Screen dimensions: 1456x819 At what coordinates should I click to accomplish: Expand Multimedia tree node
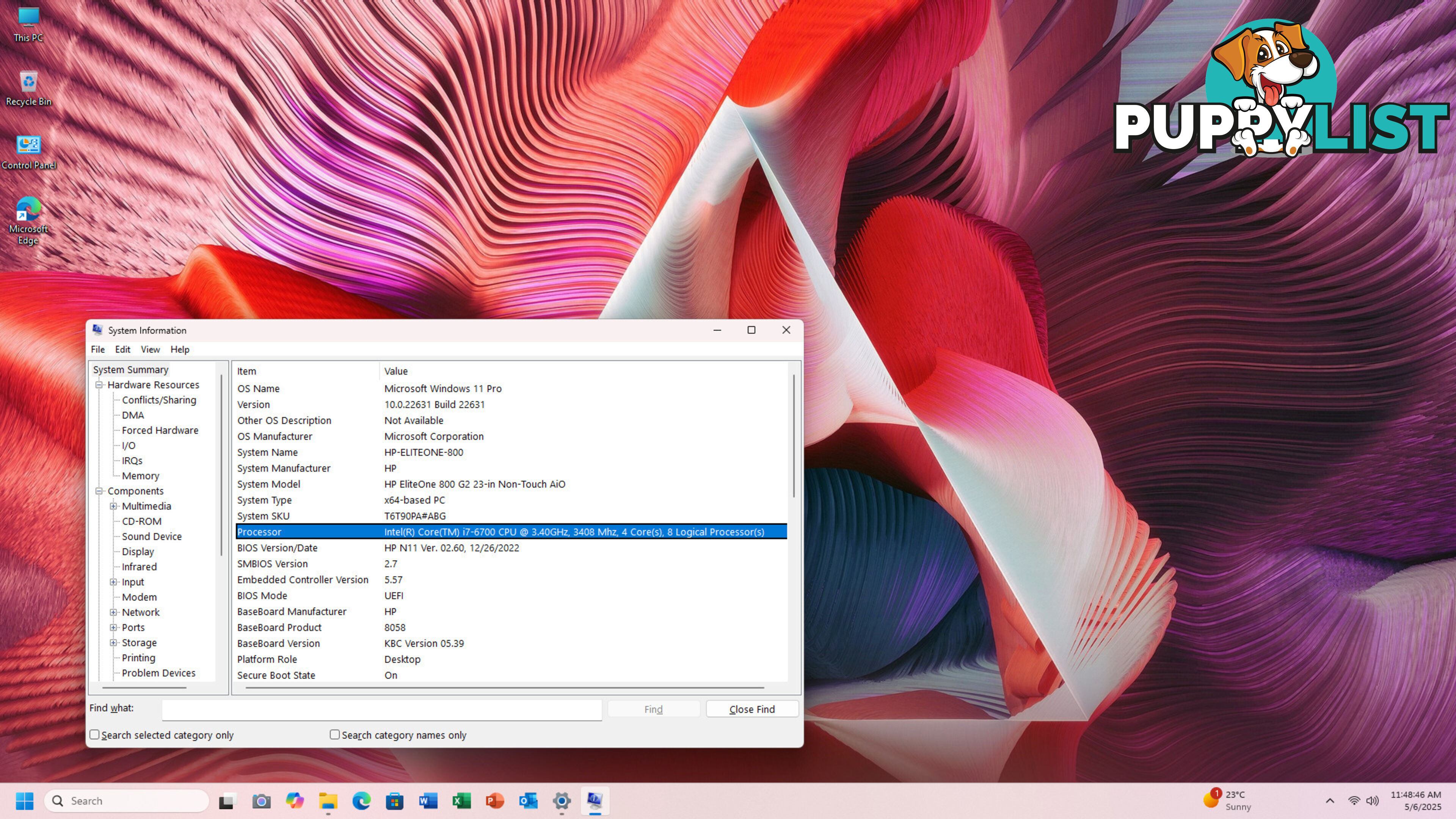114,507
